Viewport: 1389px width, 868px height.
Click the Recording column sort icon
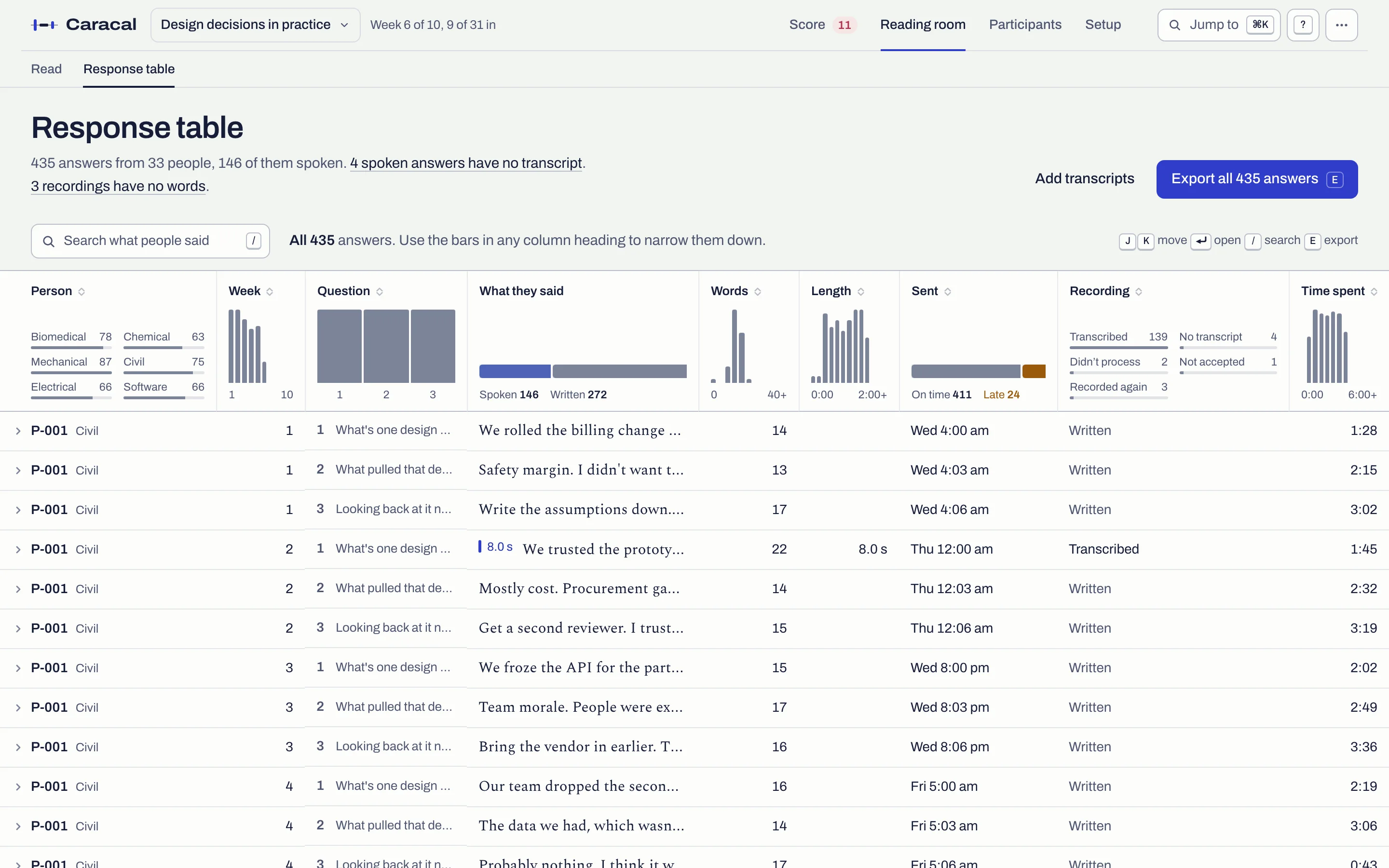(1139, 292)
